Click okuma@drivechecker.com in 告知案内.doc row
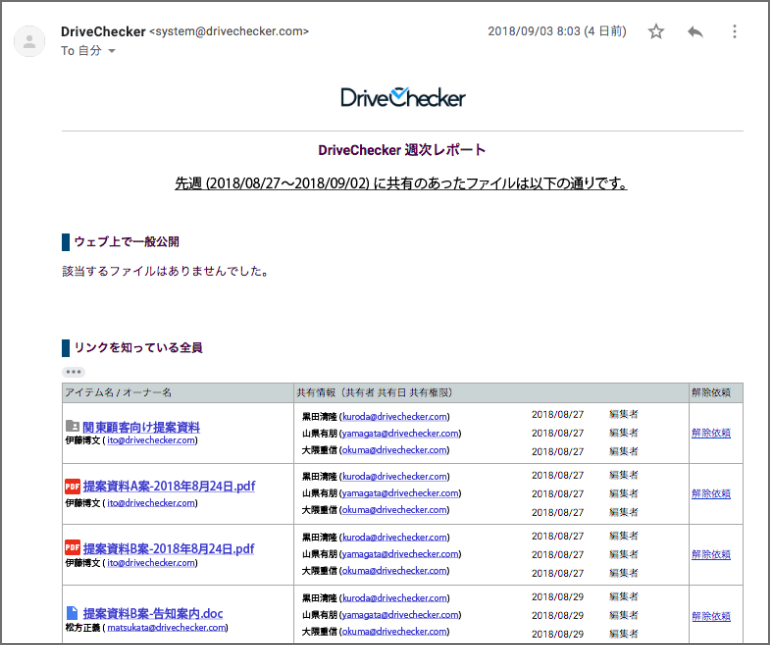The height and width of the screenshot is (645, 770). tap(395, 631)
